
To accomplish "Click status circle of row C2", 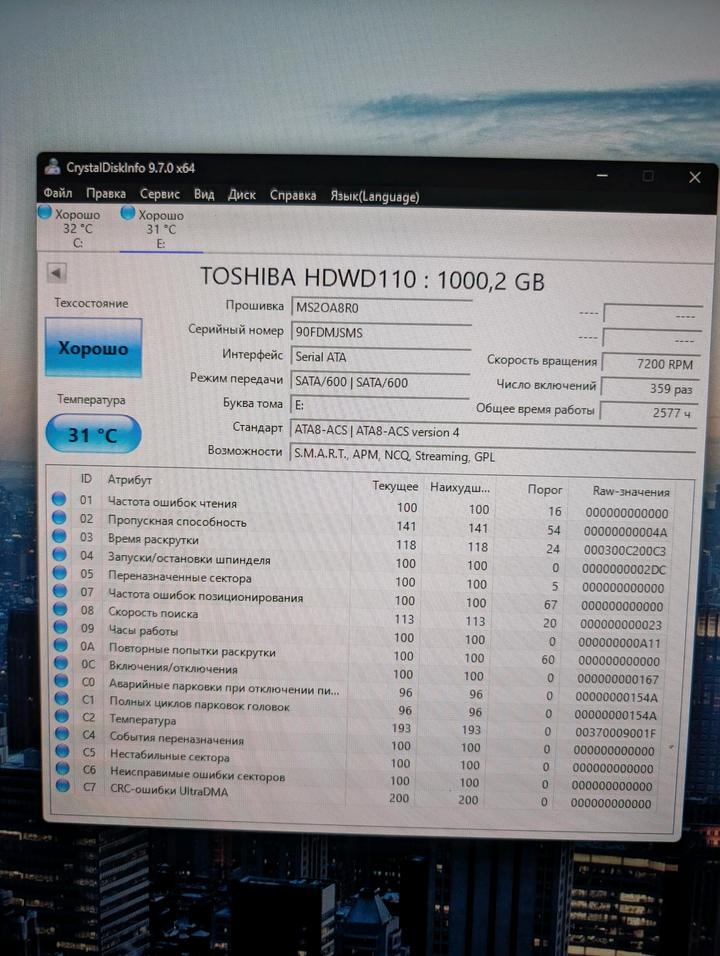I will click(x=62, y=715).
